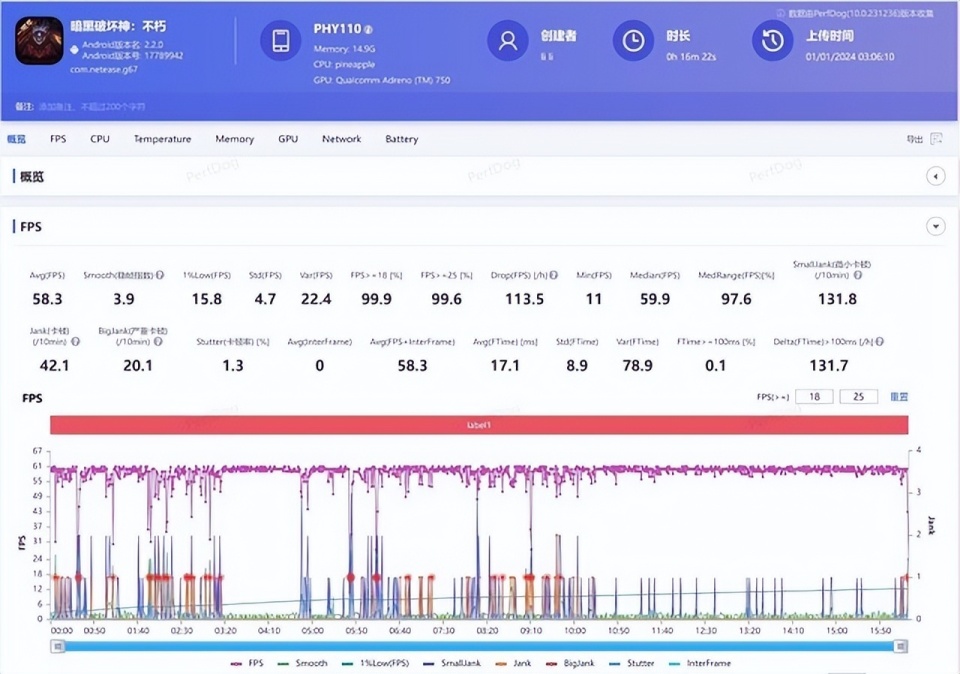Click the creator user profile icon
Viewport: 960px width, 674px height.
(508, 41)
